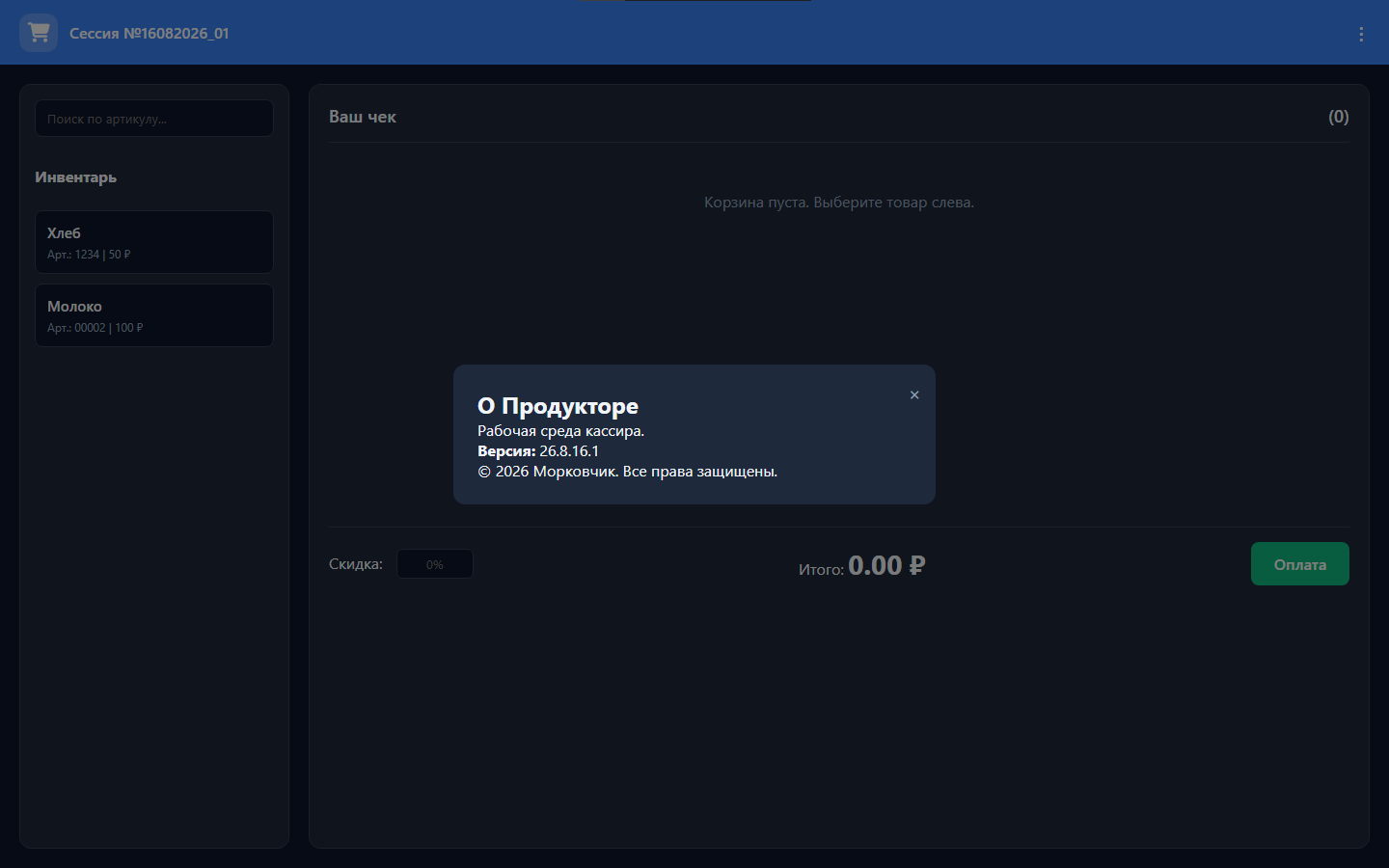The width and height of the screenshot is (1389, 868).
Task: Click the total amount '0.00 ₽'
Action: tap(886, 565)
